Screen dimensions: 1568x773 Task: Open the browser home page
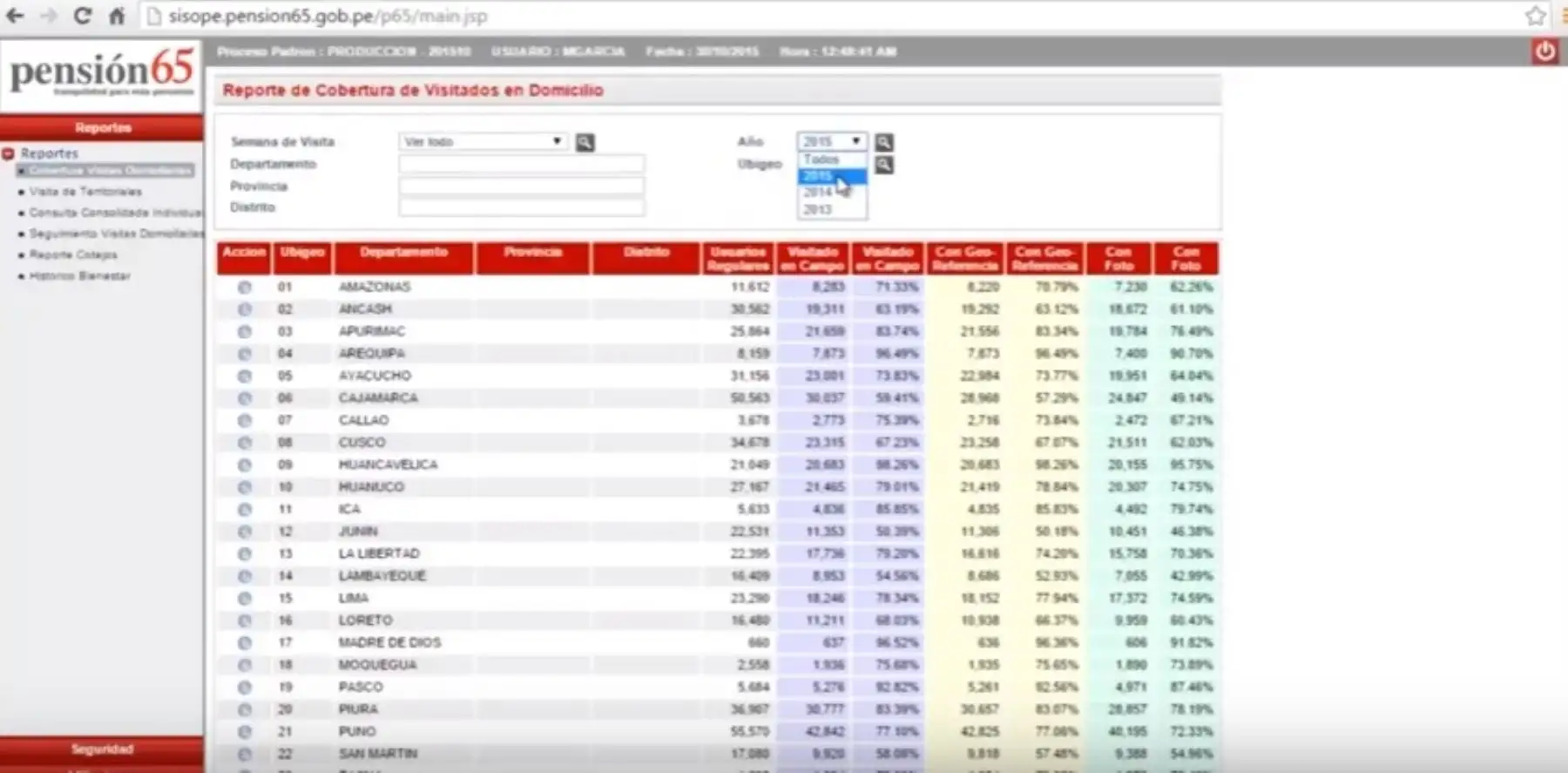point(117,16)
